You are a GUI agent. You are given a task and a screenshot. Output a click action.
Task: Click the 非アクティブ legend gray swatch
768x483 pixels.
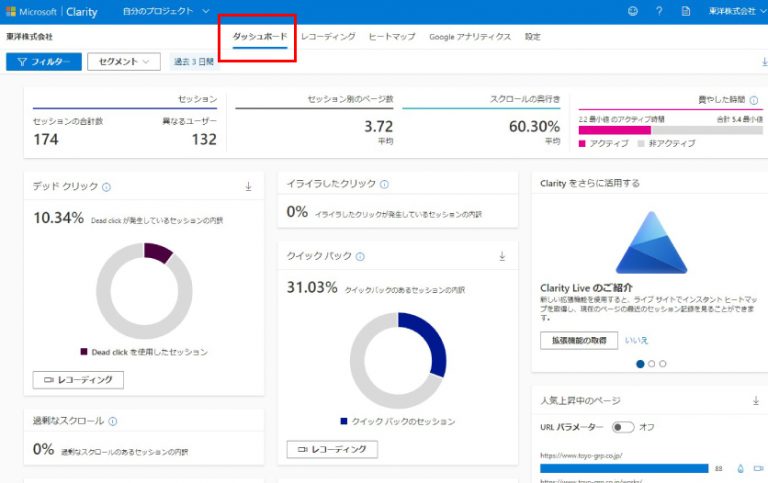pyautogui.click(x=641, y=144)
